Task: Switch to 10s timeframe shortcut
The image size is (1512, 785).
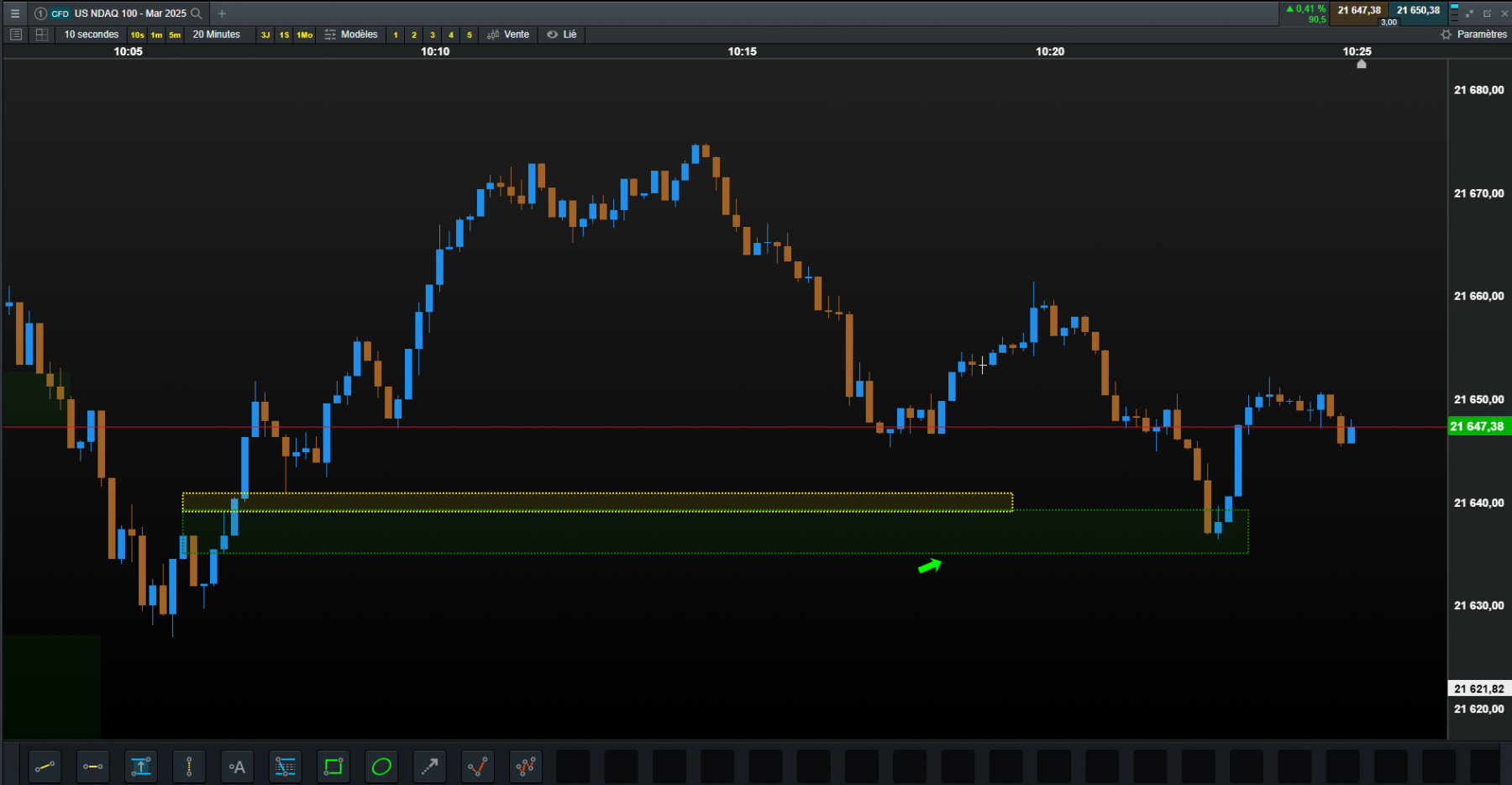Action: pos(137,34)
